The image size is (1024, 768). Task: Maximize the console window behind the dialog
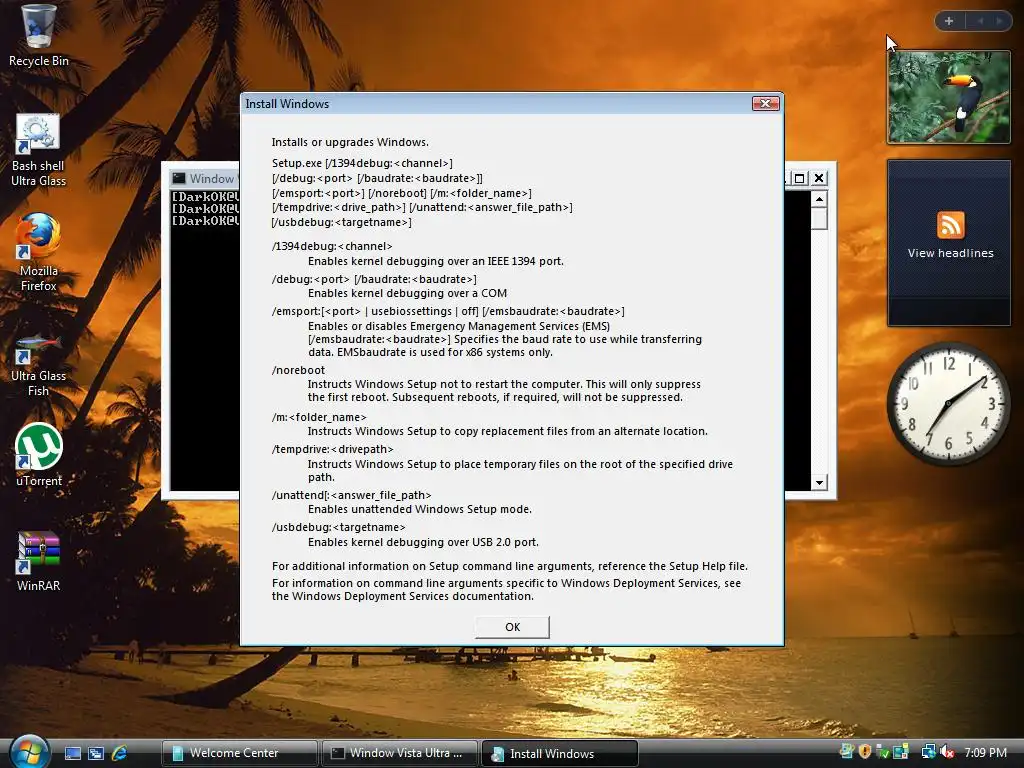(x=799, y=178)
